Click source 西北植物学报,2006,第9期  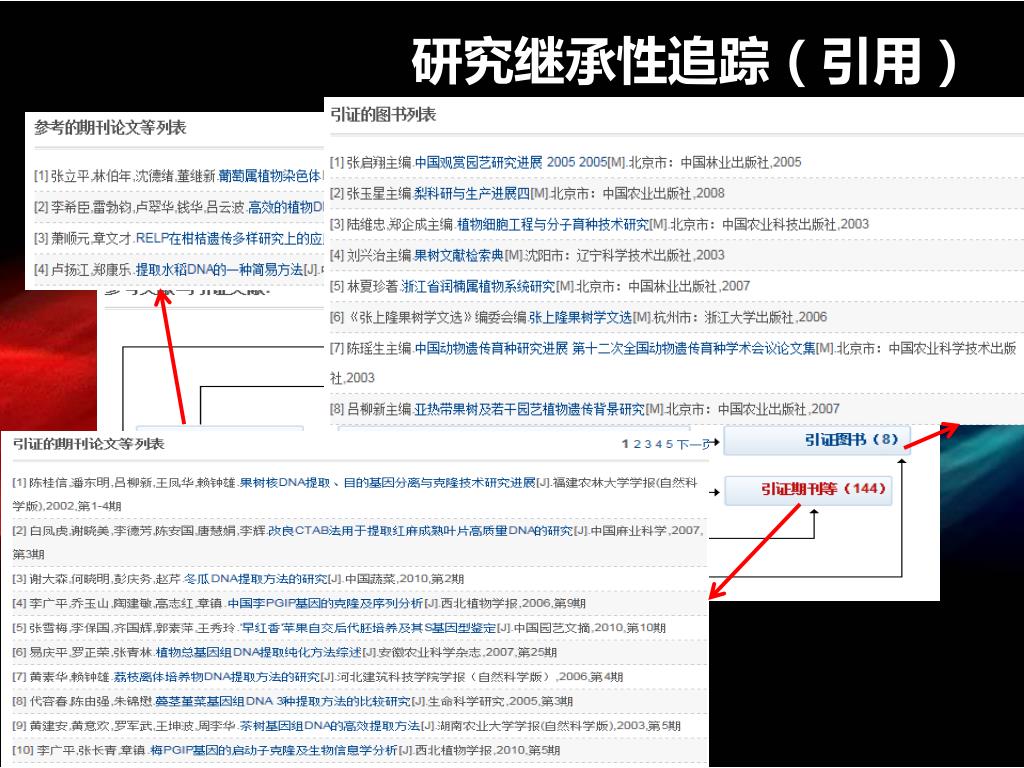click(513, 603)
